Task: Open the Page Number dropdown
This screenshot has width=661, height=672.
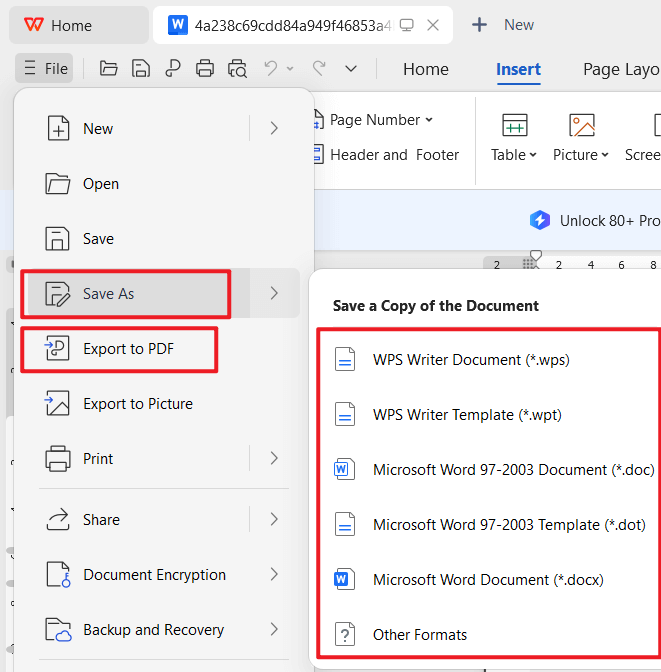Action: coord(380,120)
